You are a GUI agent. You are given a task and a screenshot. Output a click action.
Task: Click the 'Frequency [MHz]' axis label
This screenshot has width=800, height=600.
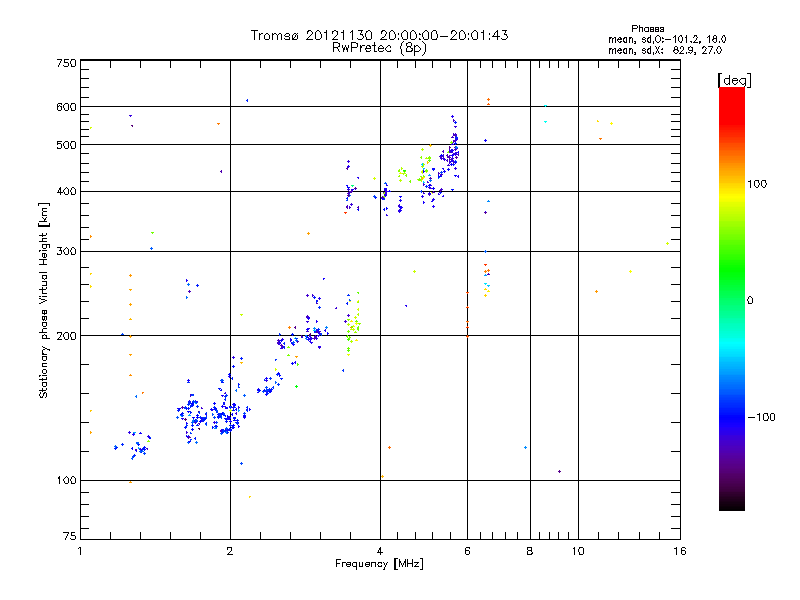coord(379,564)
